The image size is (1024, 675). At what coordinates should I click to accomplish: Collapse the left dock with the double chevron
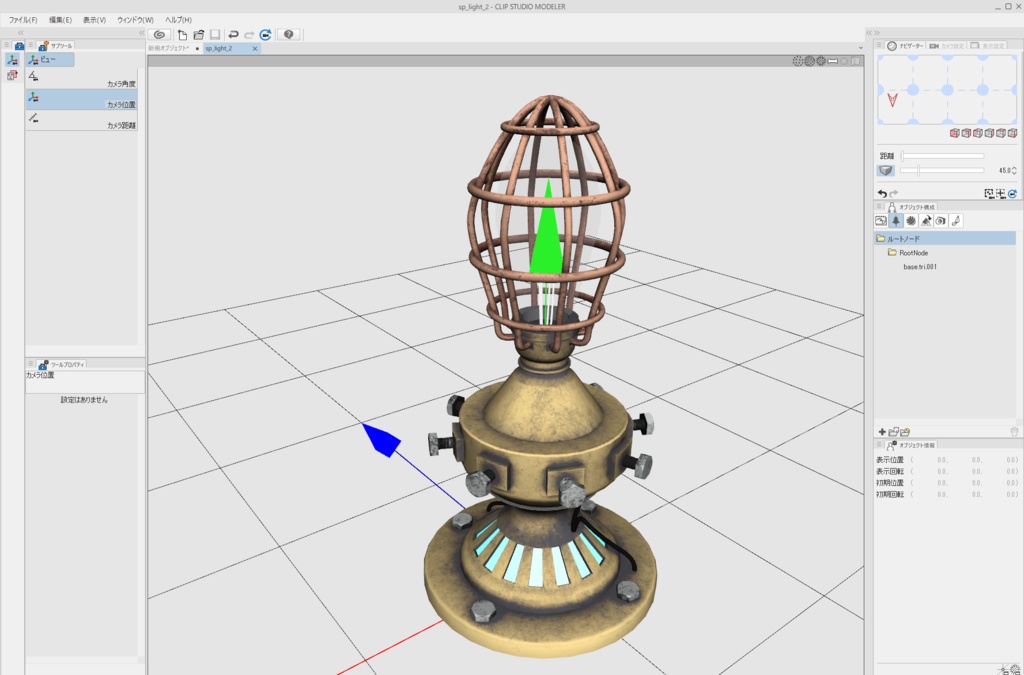(20, 33)
